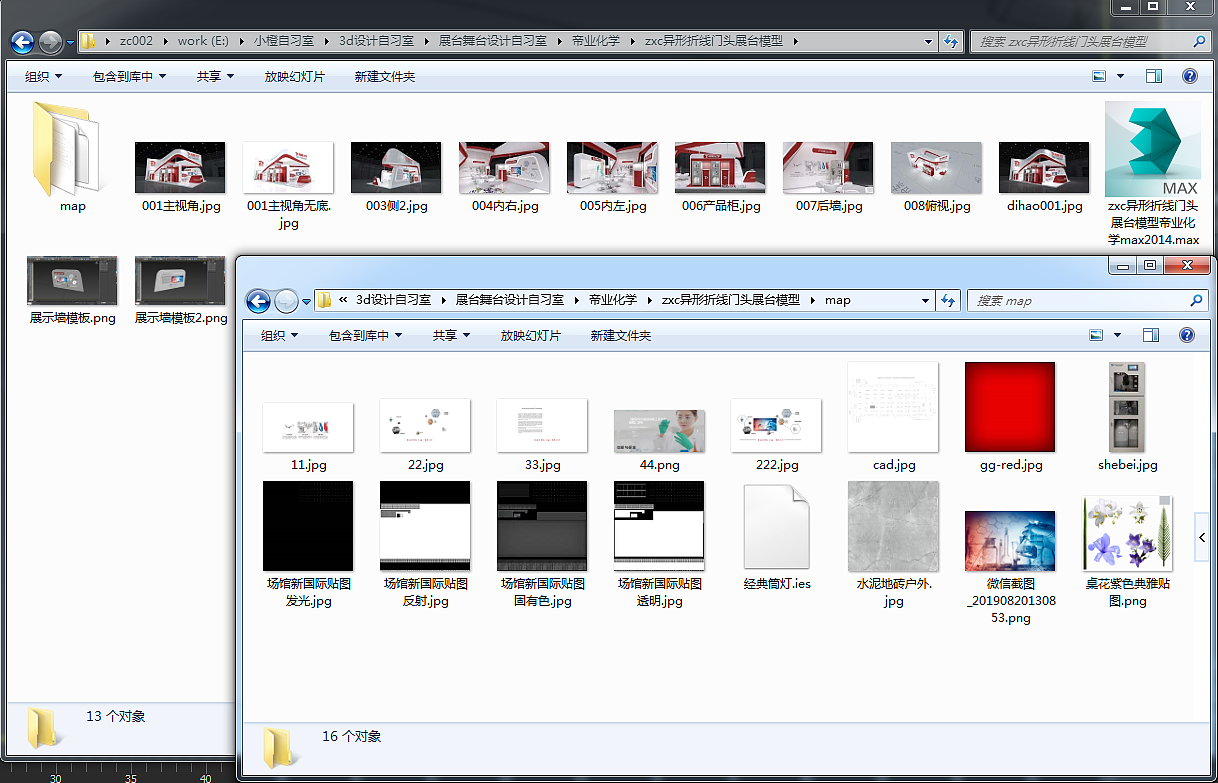
Task: Open 包含到库中 menu in map window
Action: pos(365,336)
